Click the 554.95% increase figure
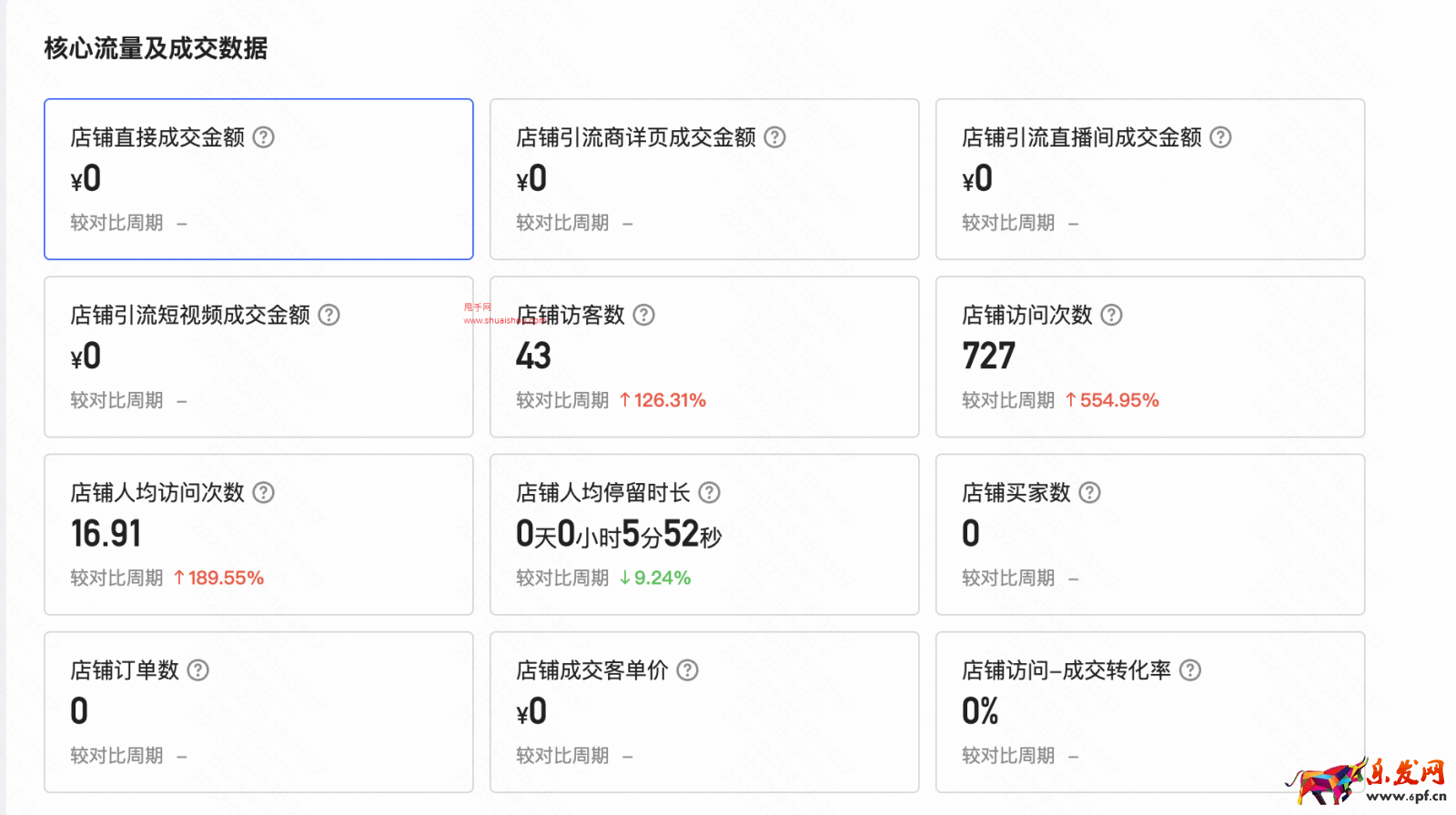This screenshot has width=1456, height=815. pos(1112,400)
